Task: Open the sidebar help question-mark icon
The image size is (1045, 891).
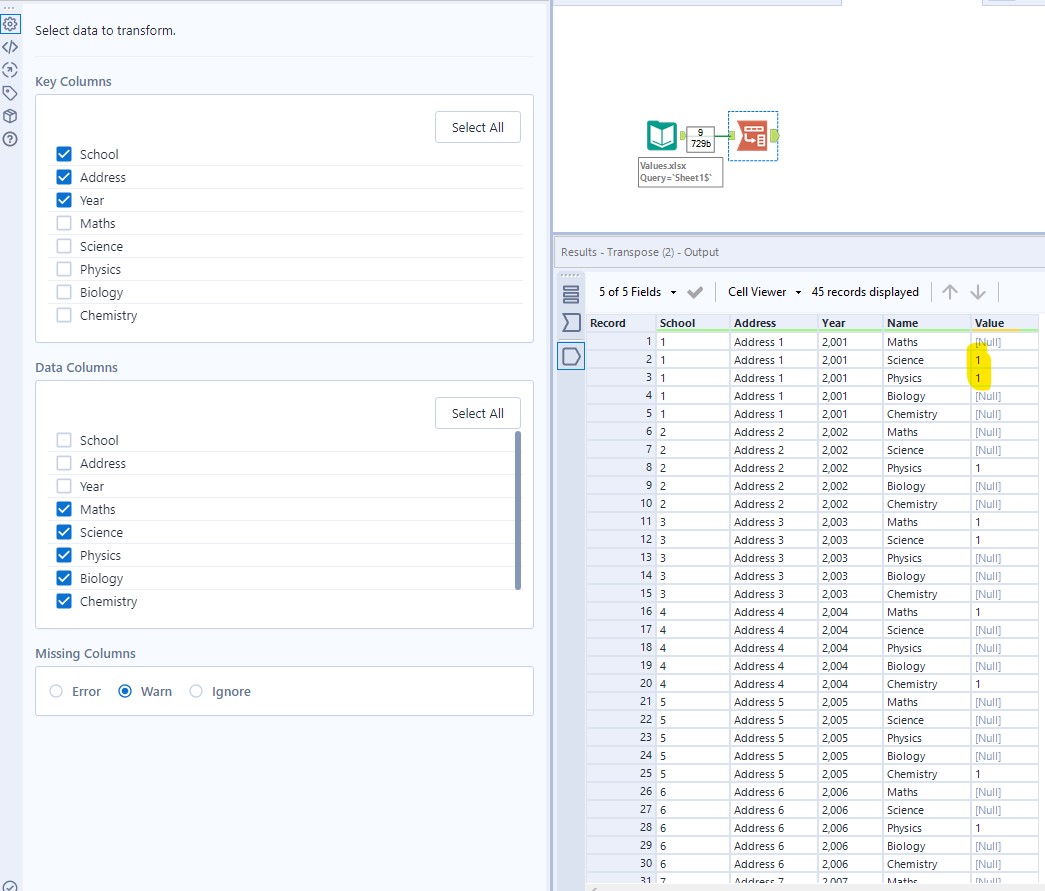Action: pyautogui.click(x=11, y=138)
